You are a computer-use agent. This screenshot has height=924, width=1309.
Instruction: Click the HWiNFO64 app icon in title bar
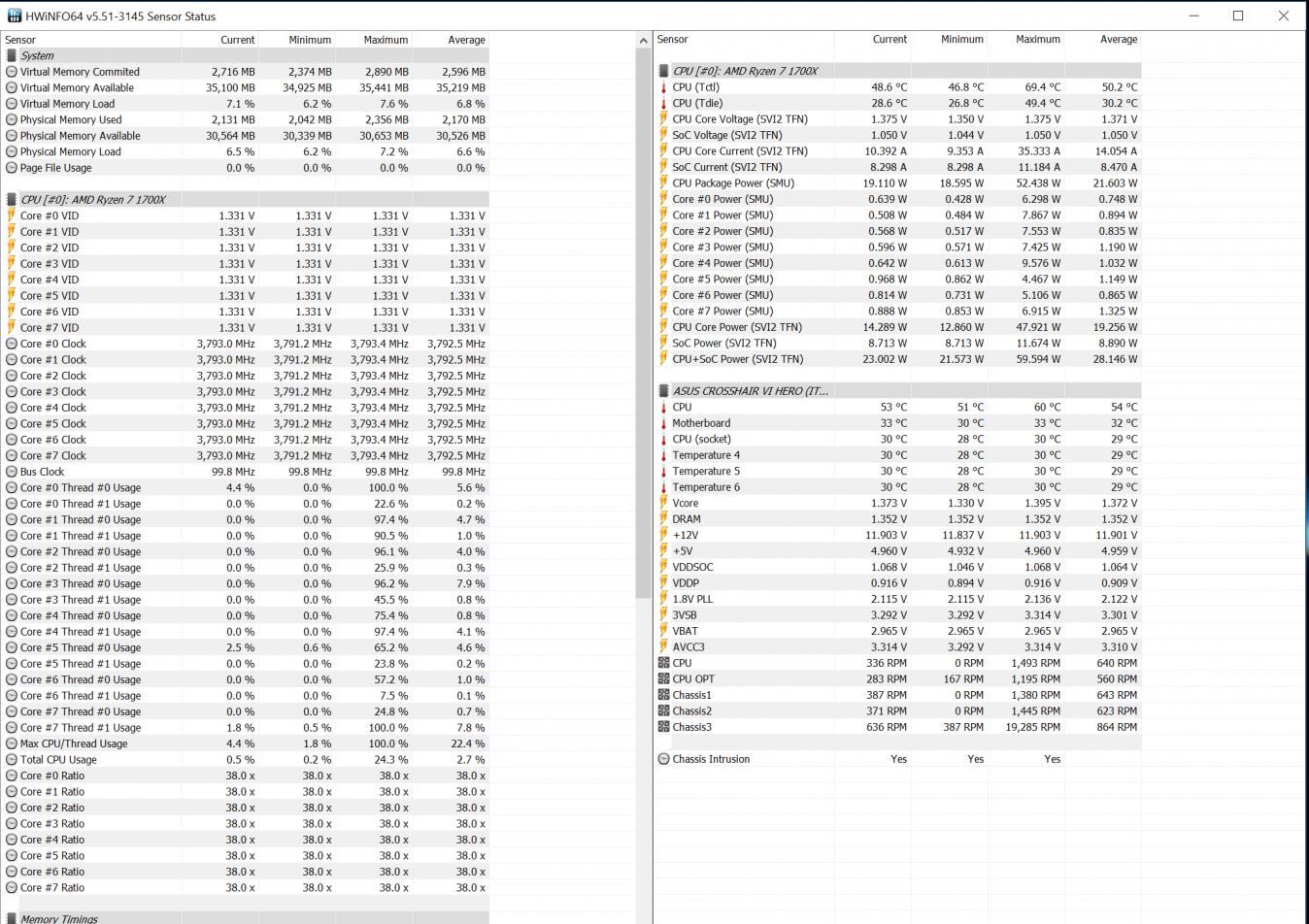coord(14,16)
